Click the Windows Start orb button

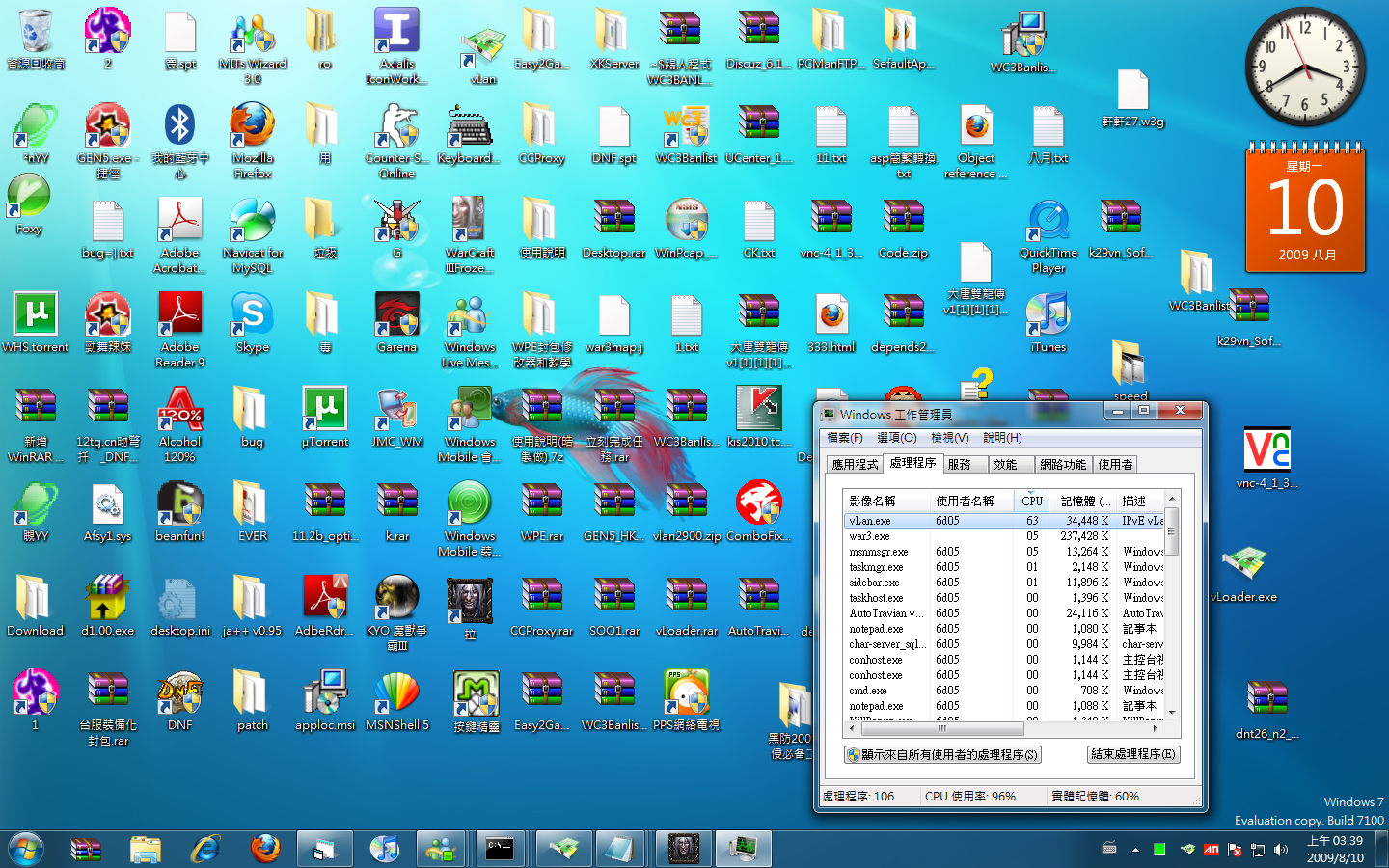[26, 849]
